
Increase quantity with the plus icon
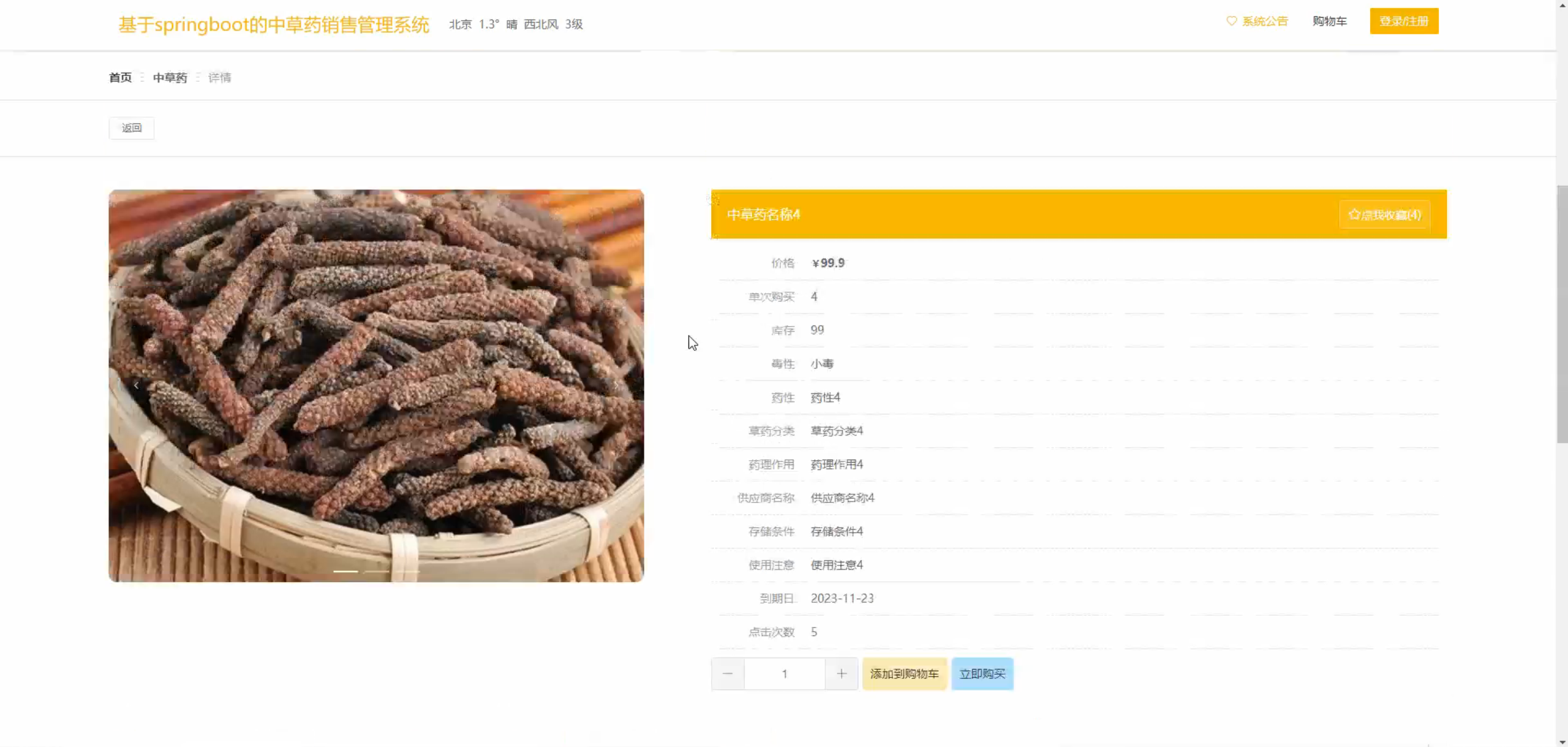[842, 673]
